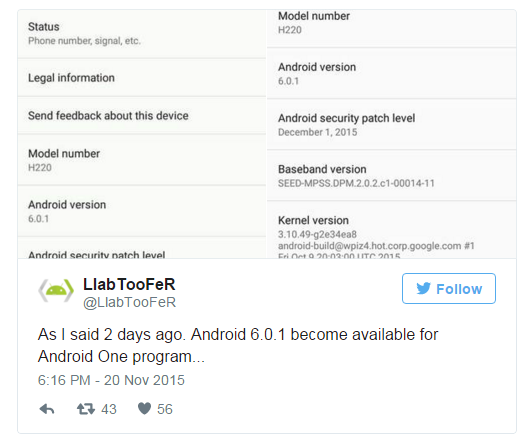Click the heart like icon
The width and height of the screenshot is (531, 445).
click(144, 408)
